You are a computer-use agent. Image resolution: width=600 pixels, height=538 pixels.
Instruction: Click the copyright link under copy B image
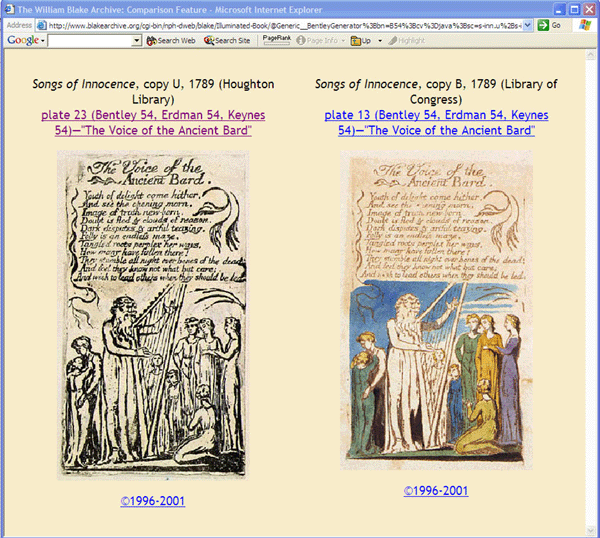pyautogui.click(x=436, y=491)
